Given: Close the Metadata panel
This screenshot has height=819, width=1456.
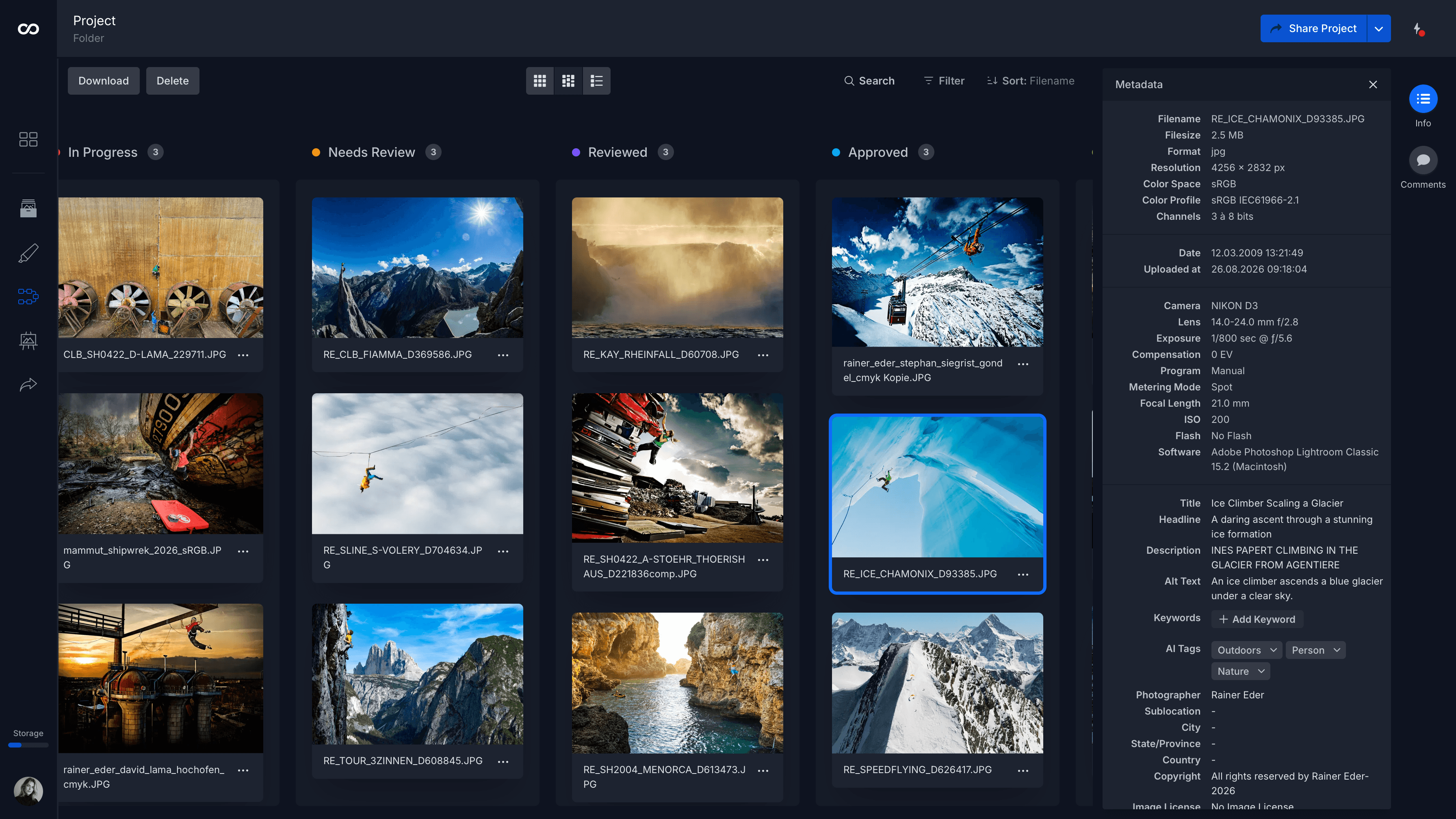Looking at the screenshot, I should 1373,84.
